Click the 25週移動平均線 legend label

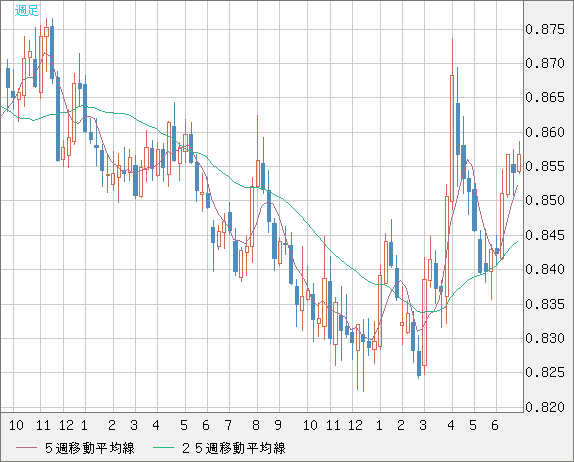click(x=234, y=448)
